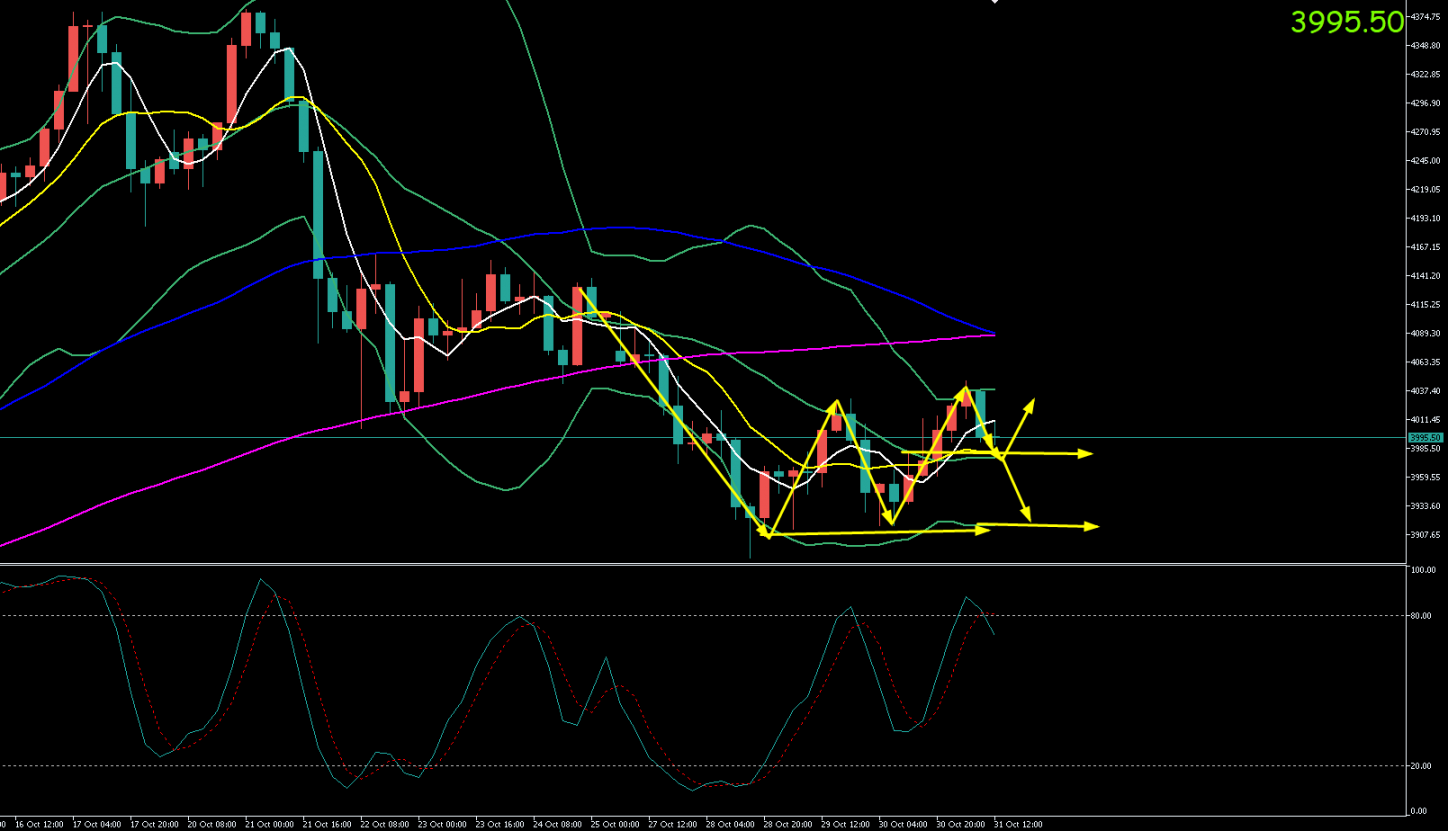1448x831 pixels.
Task: Select the blue moving average line's right end
Action: click(993, 333)
